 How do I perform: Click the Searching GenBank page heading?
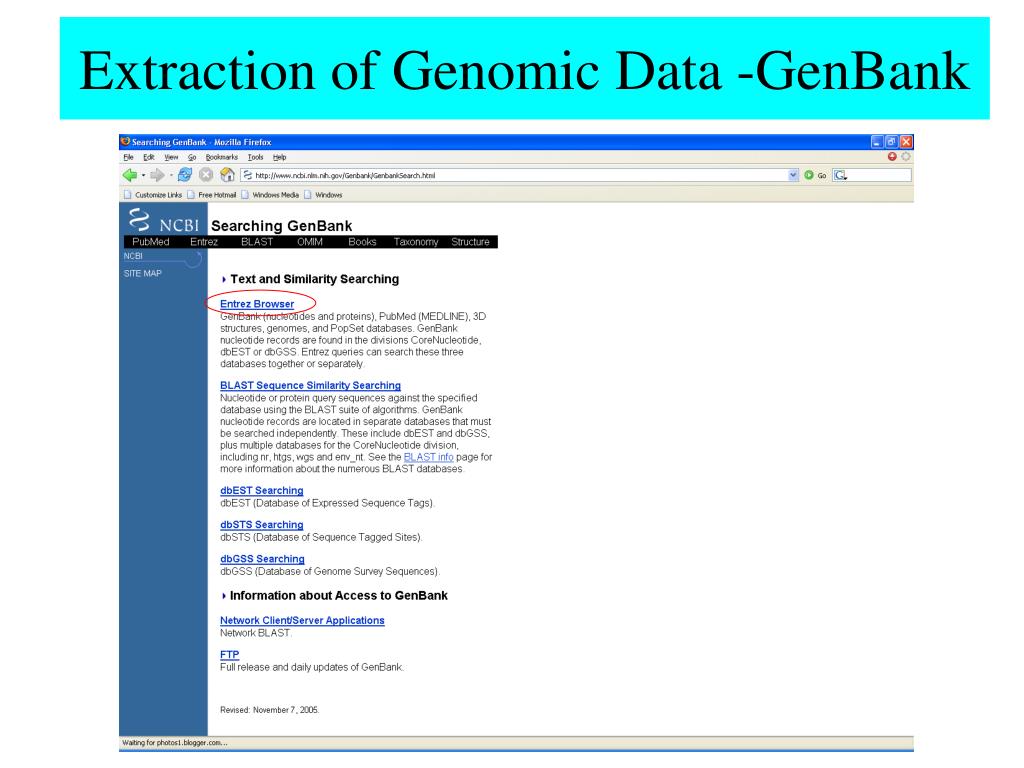click(x=281, y=226)
